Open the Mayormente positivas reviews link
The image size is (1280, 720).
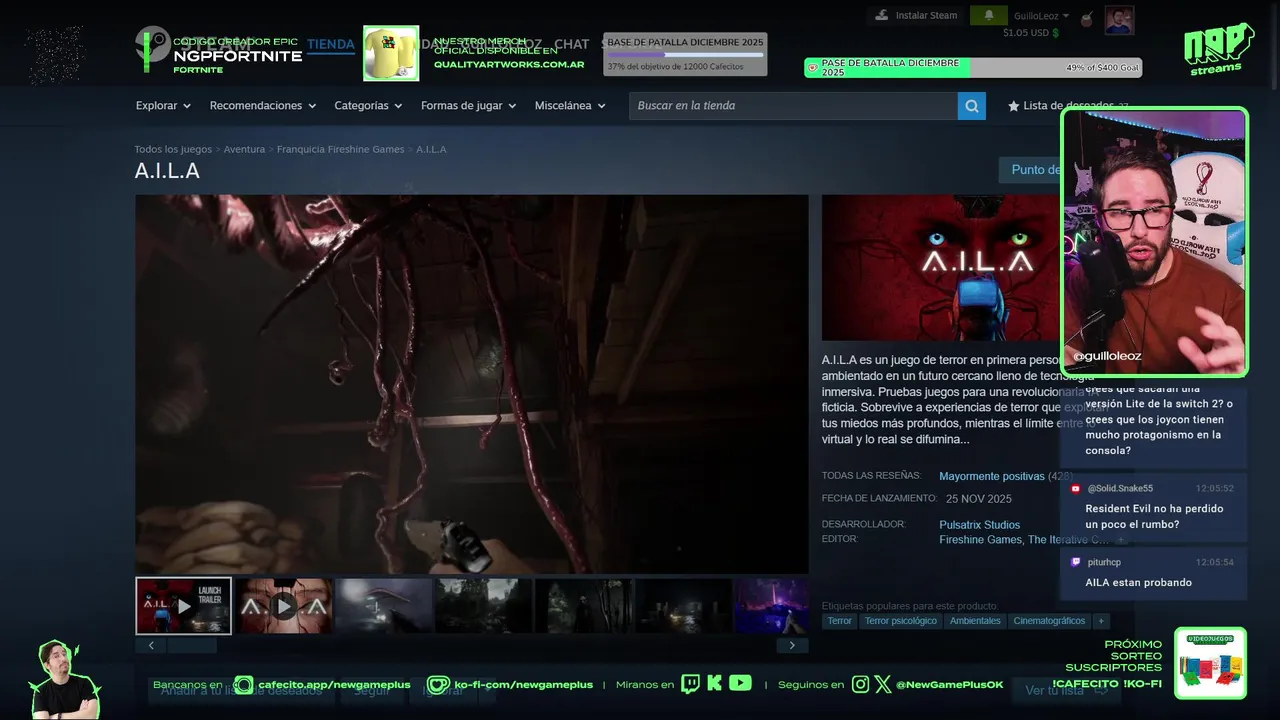[991, 476]
